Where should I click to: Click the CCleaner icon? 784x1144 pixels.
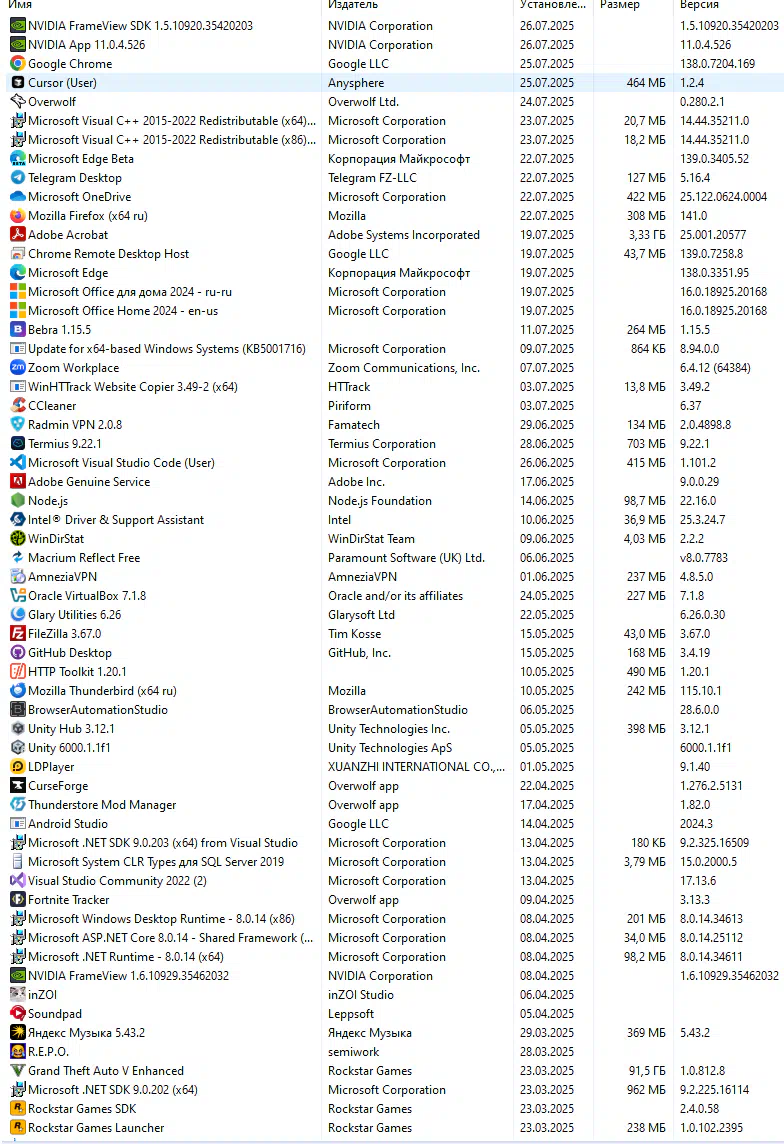coord(18,406)
